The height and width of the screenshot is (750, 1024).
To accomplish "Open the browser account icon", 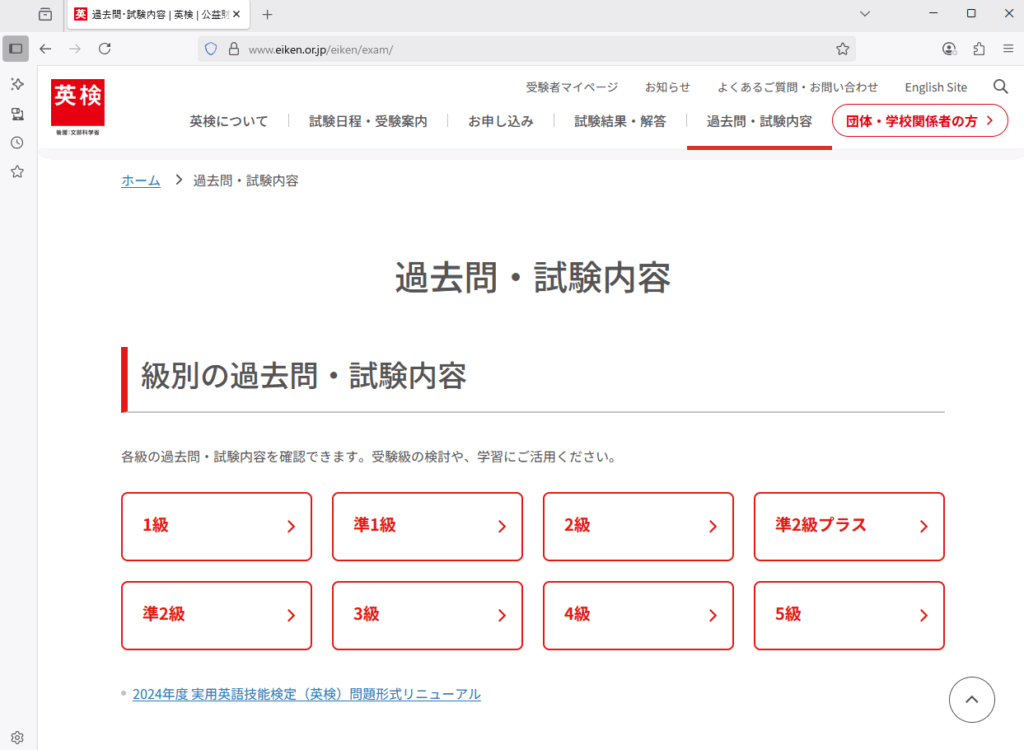I will [949, 49].
